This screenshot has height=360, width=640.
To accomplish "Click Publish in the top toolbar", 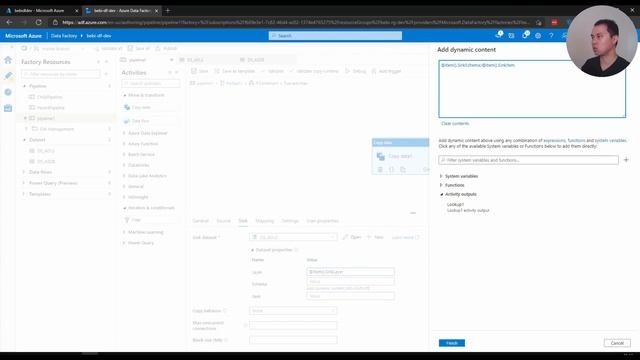I will 167,48.
